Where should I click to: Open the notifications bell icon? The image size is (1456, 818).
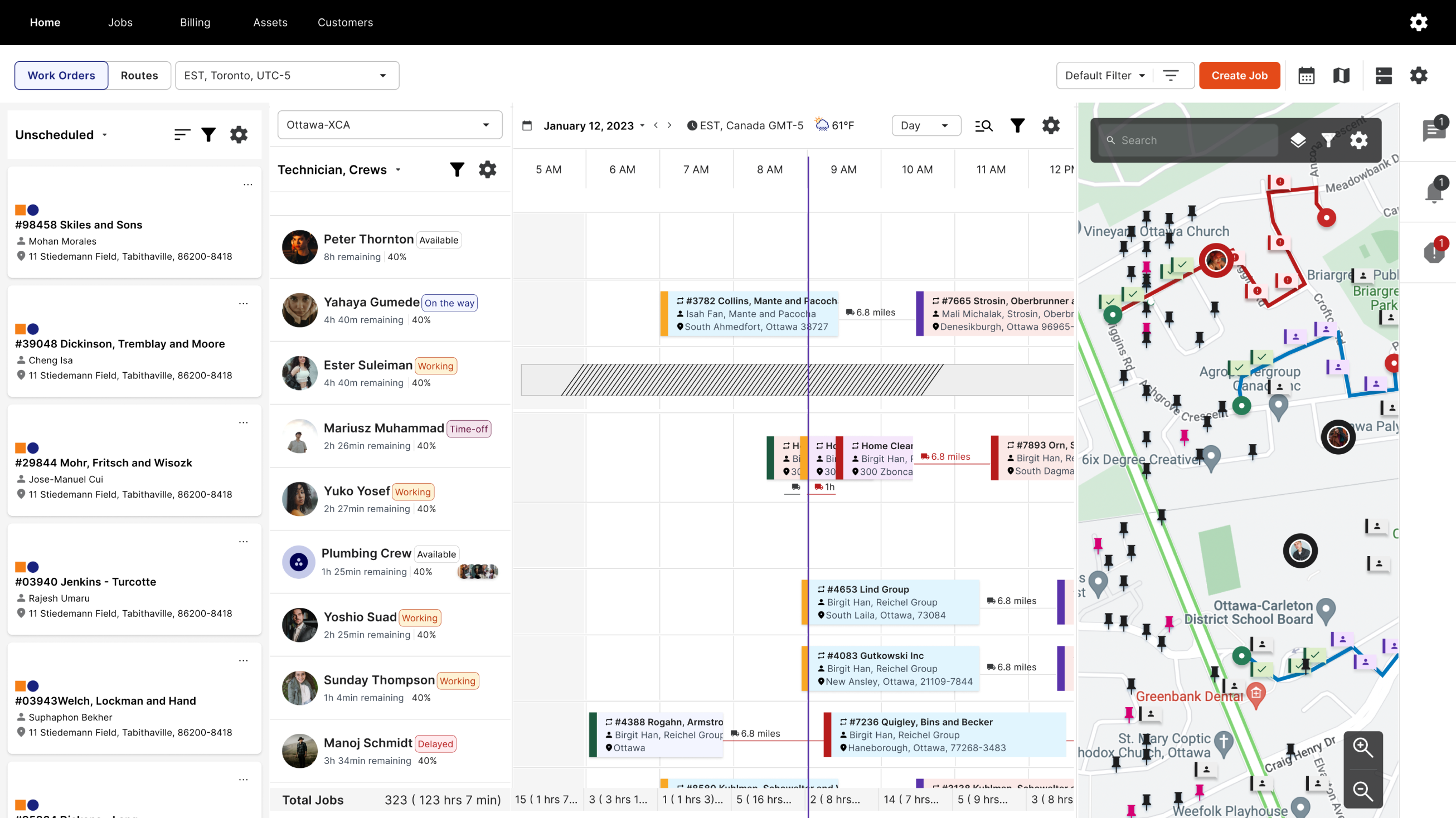1433,192
